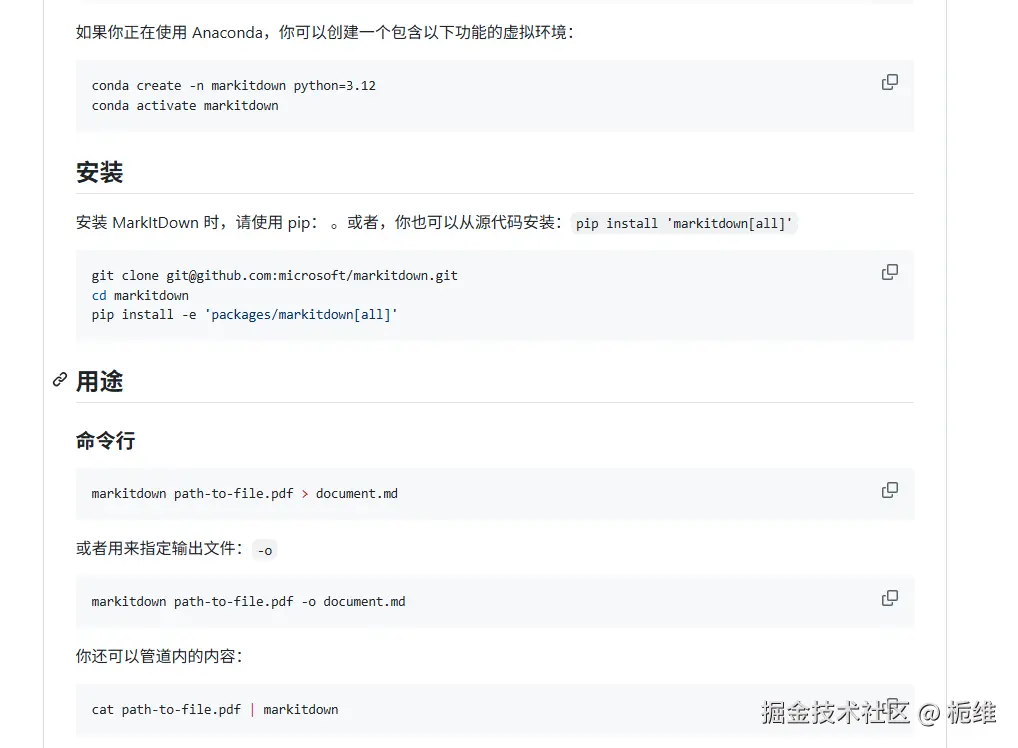The image size is (1018, 748).
Task: Click the text 或者用来指定输出文件
Action: [159, 549]
